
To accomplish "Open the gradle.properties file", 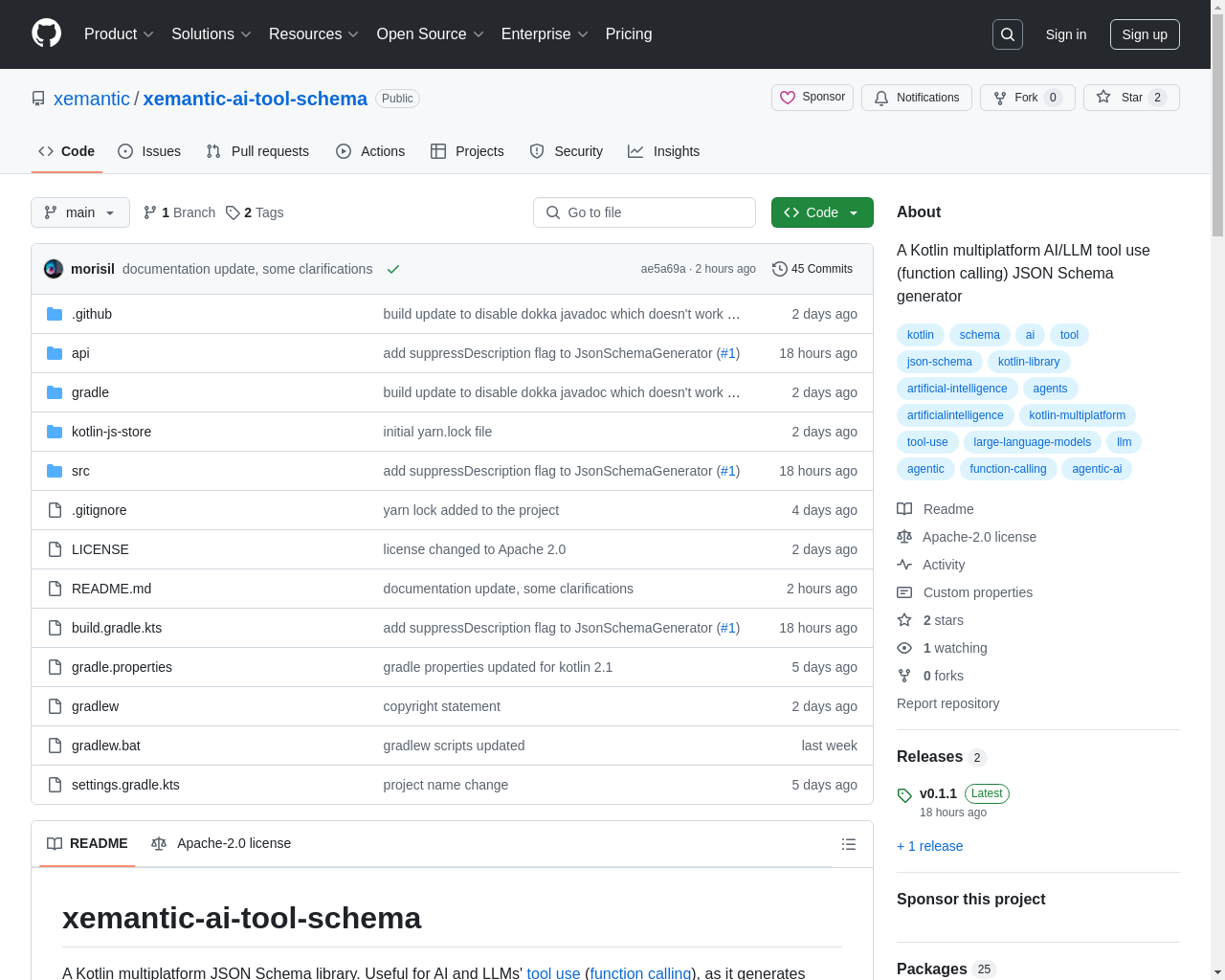I will click(122, 667).
